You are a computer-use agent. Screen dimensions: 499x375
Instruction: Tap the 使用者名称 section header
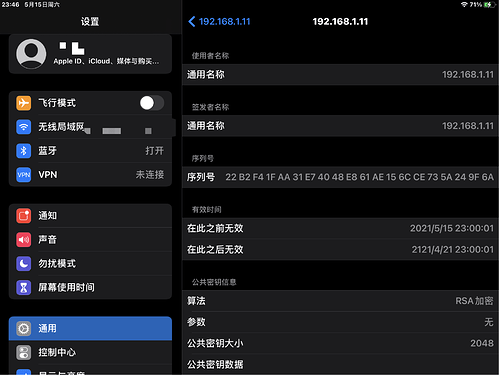(x=210, y=56)
